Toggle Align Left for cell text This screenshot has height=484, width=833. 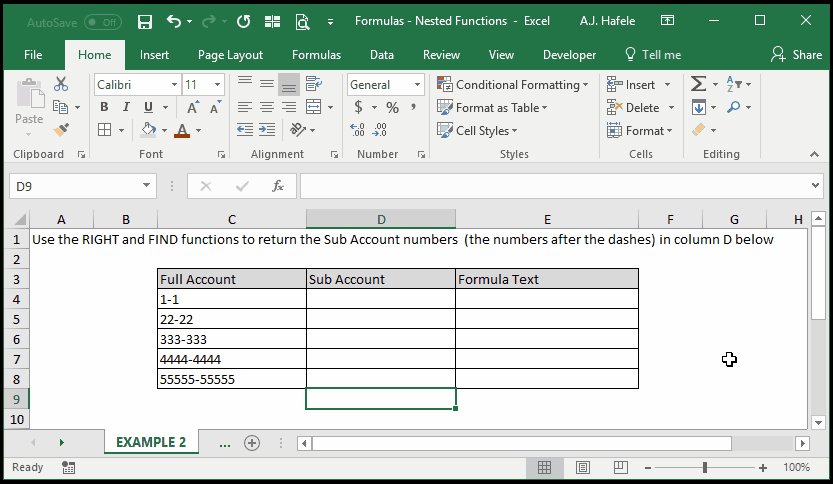(244, 107)
